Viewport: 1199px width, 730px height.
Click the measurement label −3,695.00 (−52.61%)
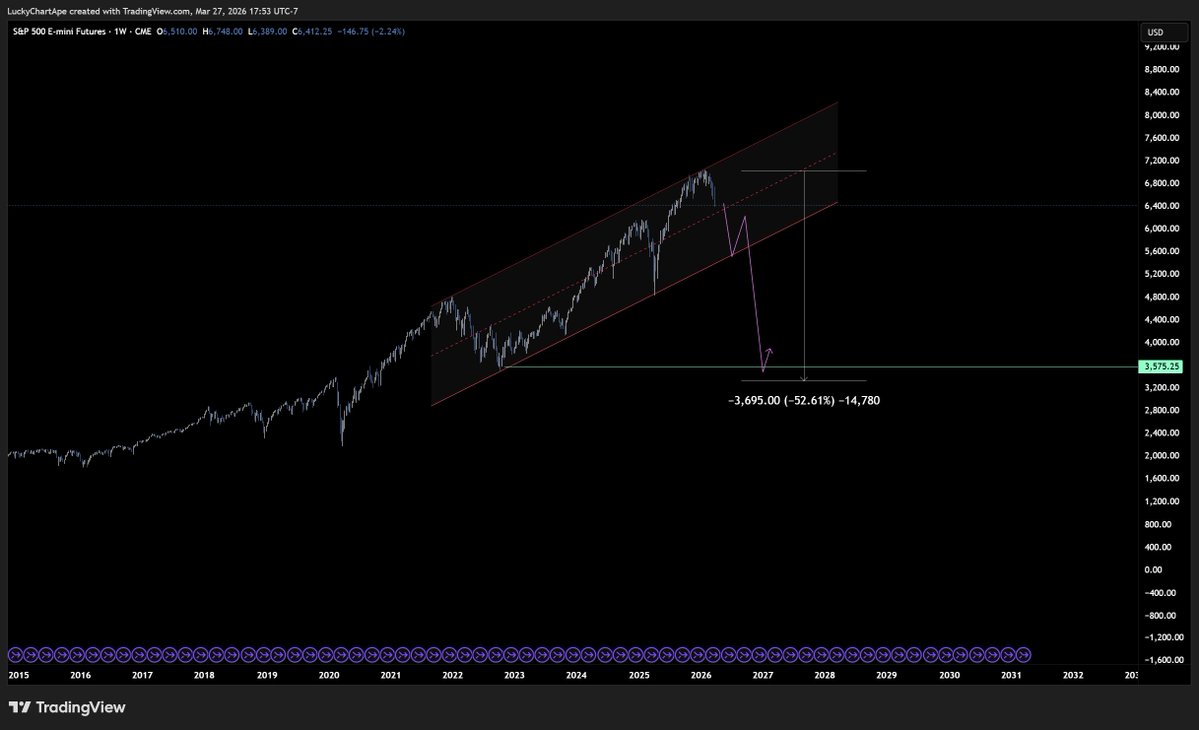click(781, 401)
